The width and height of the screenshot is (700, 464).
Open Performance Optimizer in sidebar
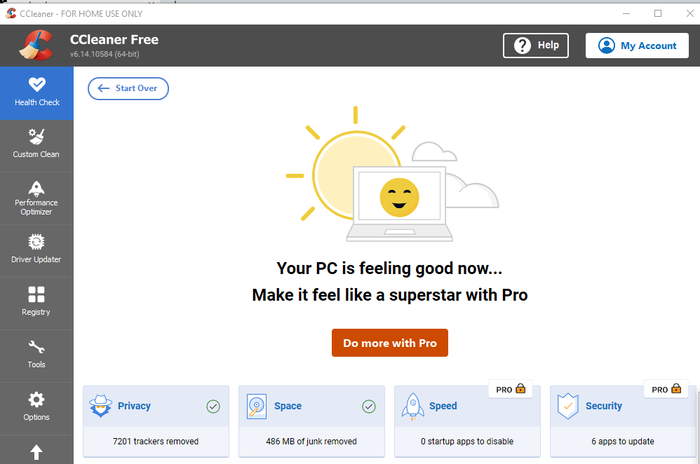click(x=37, y=198)
